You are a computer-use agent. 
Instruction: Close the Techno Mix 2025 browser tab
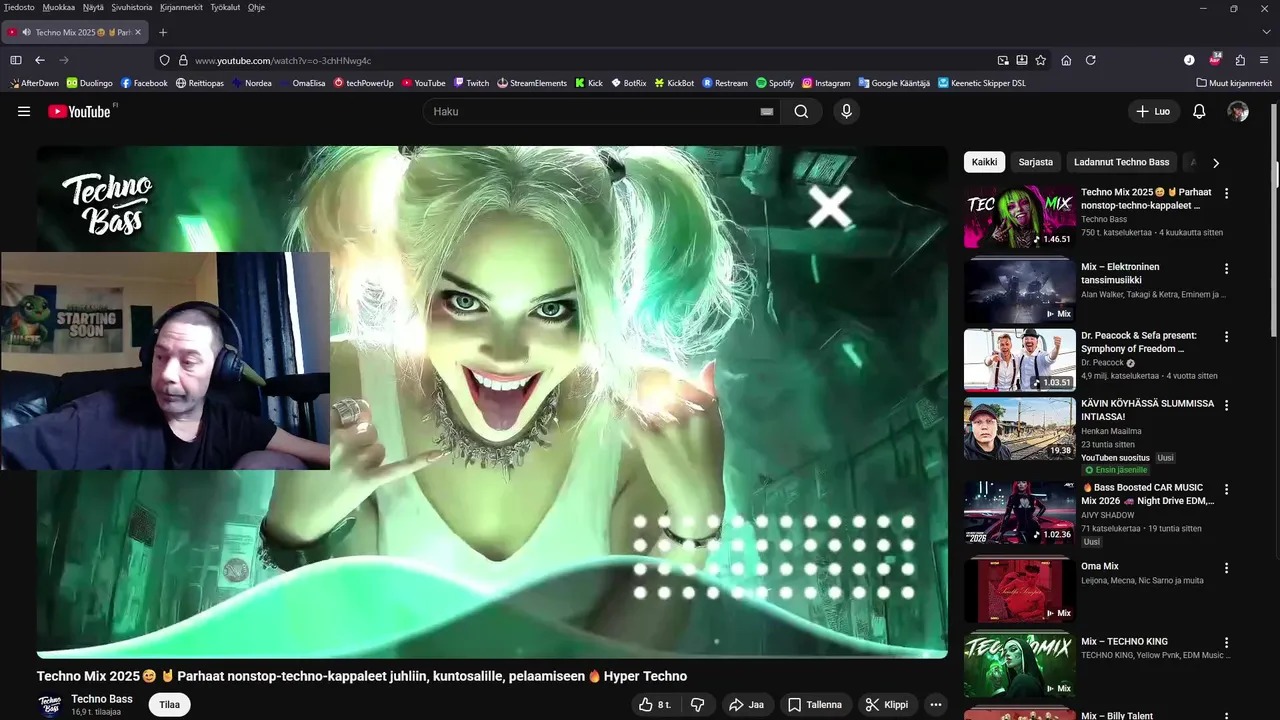click(139, 32)
